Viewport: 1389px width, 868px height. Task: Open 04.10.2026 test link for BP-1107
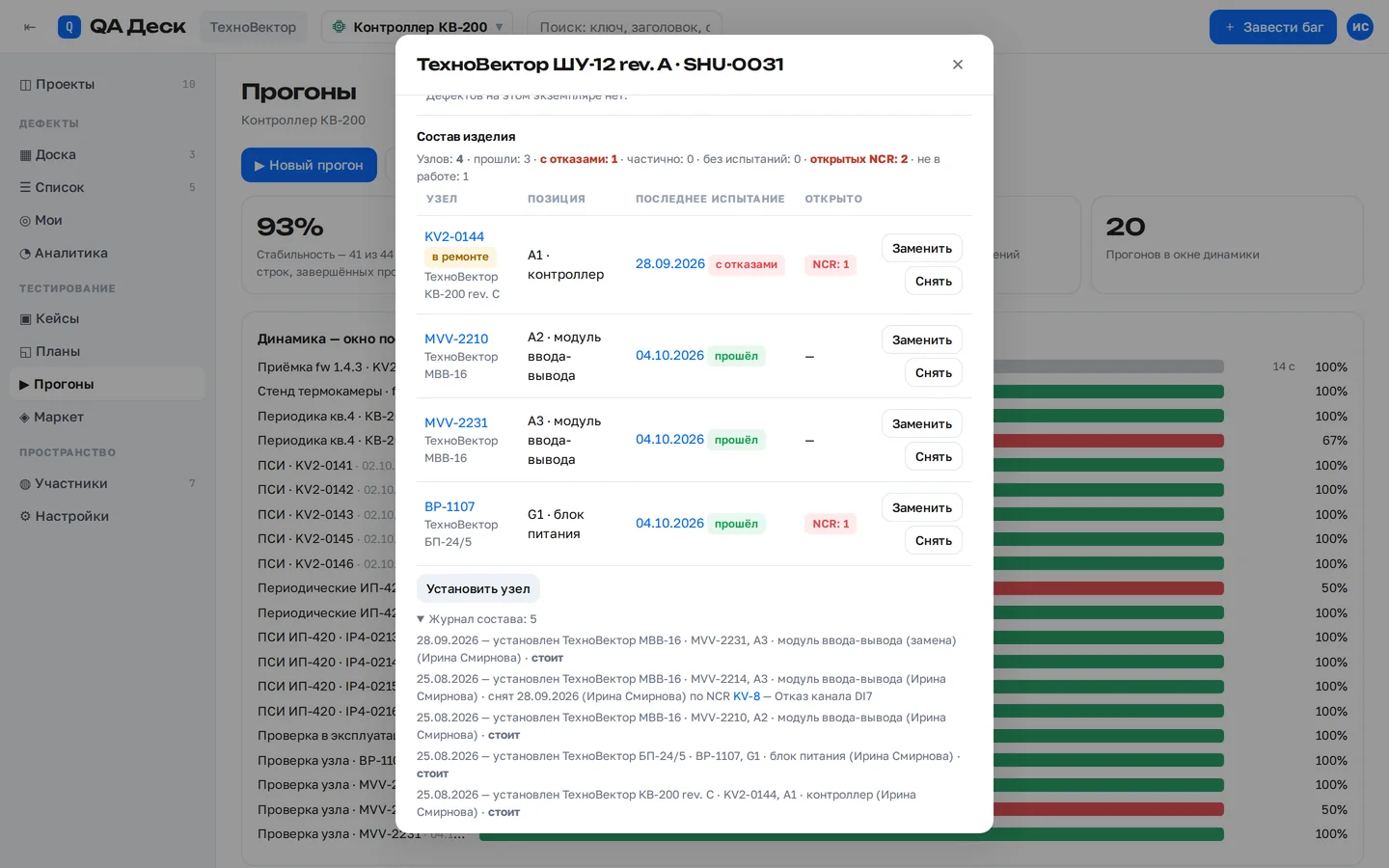669,523
